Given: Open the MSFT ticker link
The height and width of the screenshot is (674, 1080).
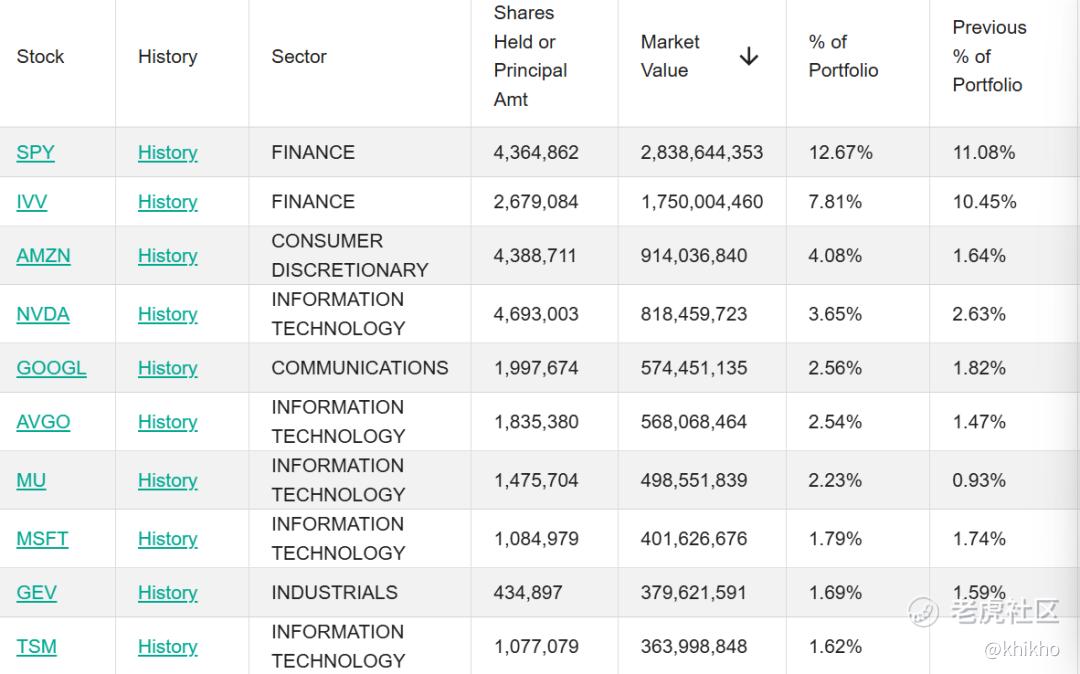Looking at the screenshot, I should pos(42,538).
